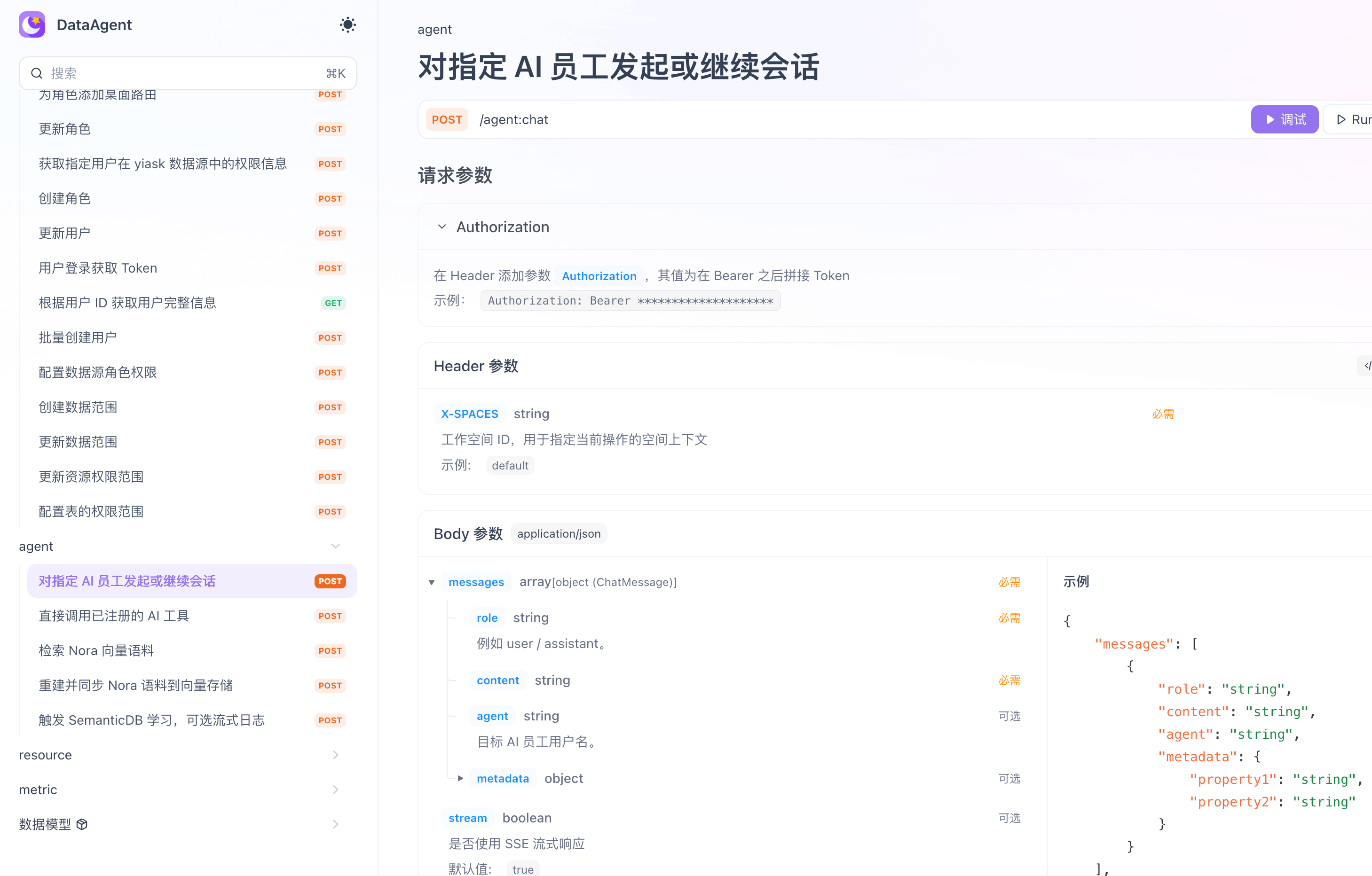This screenshot has width=1372, height=876.
Task: Collapse the agent sidebar group
Action: 336,546
